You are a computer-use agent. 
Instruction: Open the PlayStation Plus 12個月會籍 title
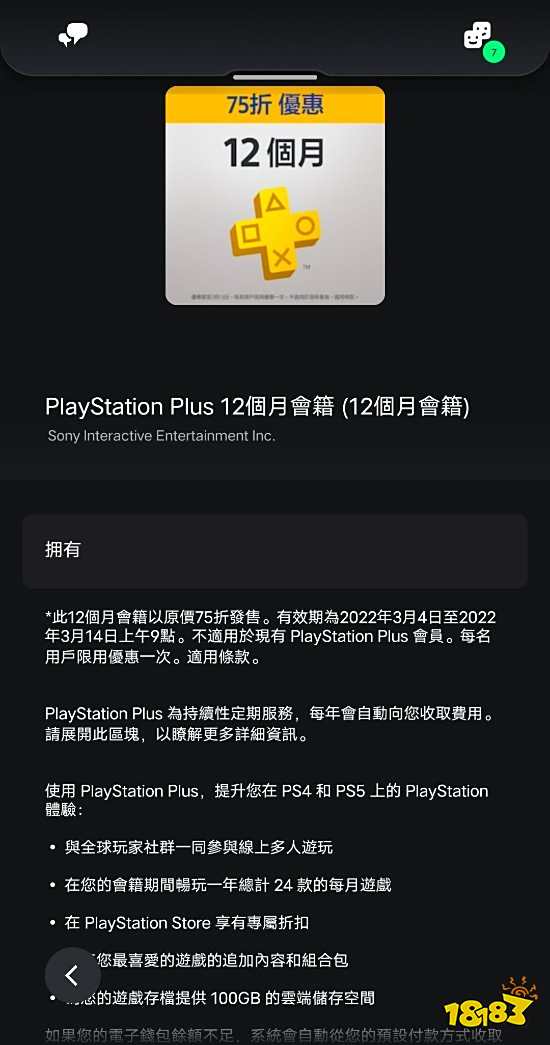coord(257,407)
